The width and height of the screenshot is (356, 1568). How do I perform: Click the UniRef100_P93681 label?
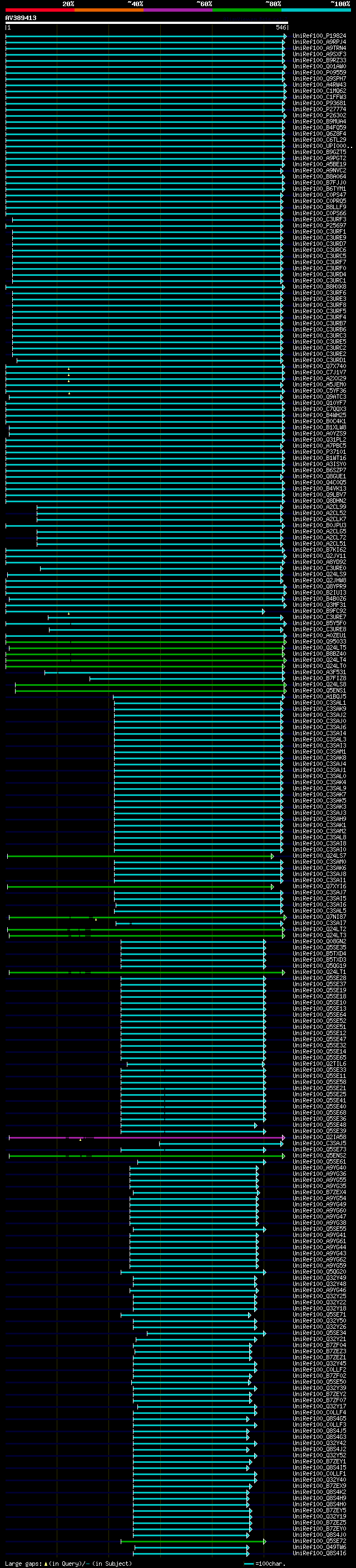coord(319,103)
